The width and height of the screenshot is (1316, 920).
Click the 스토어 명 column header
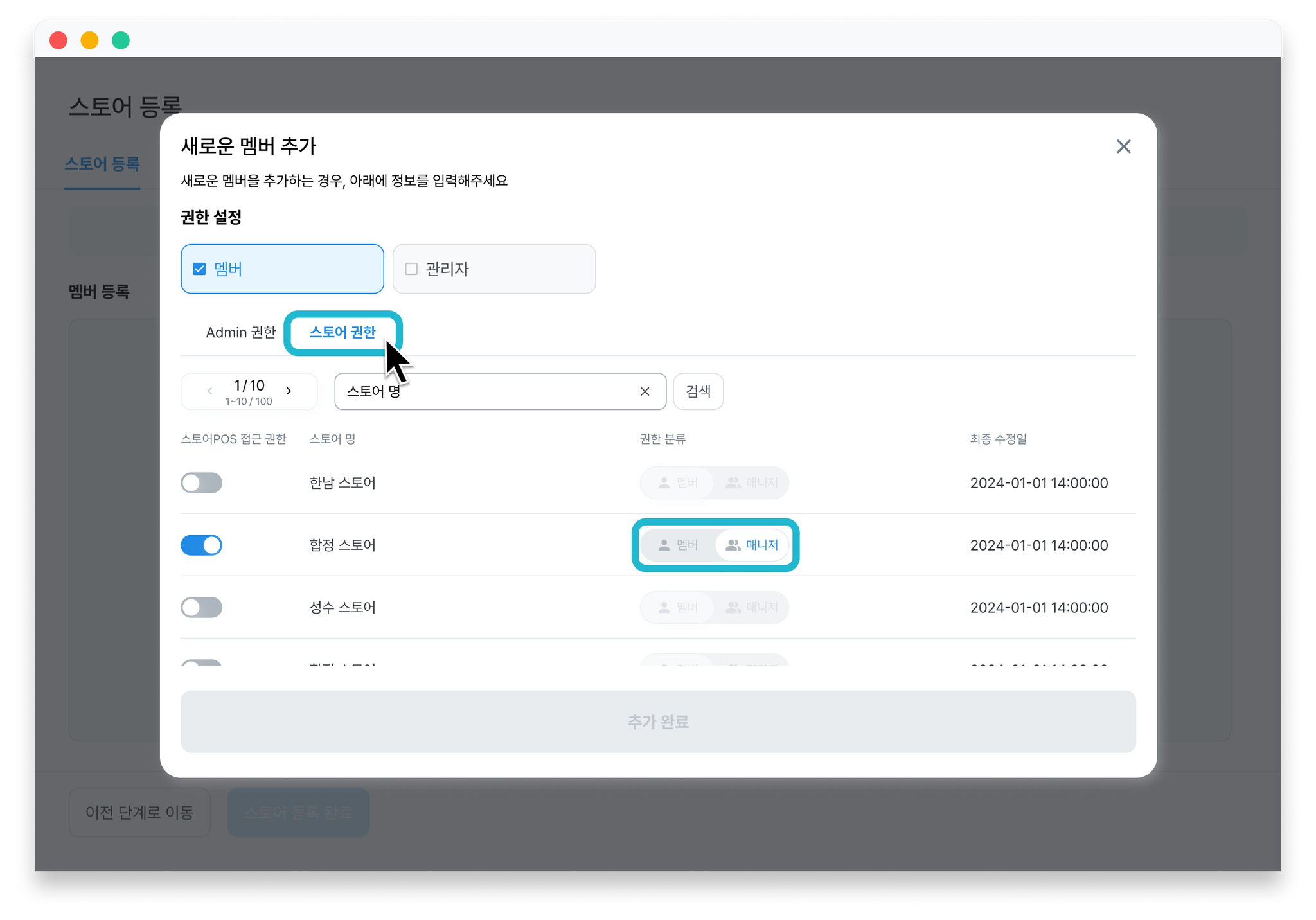(332, 439)
